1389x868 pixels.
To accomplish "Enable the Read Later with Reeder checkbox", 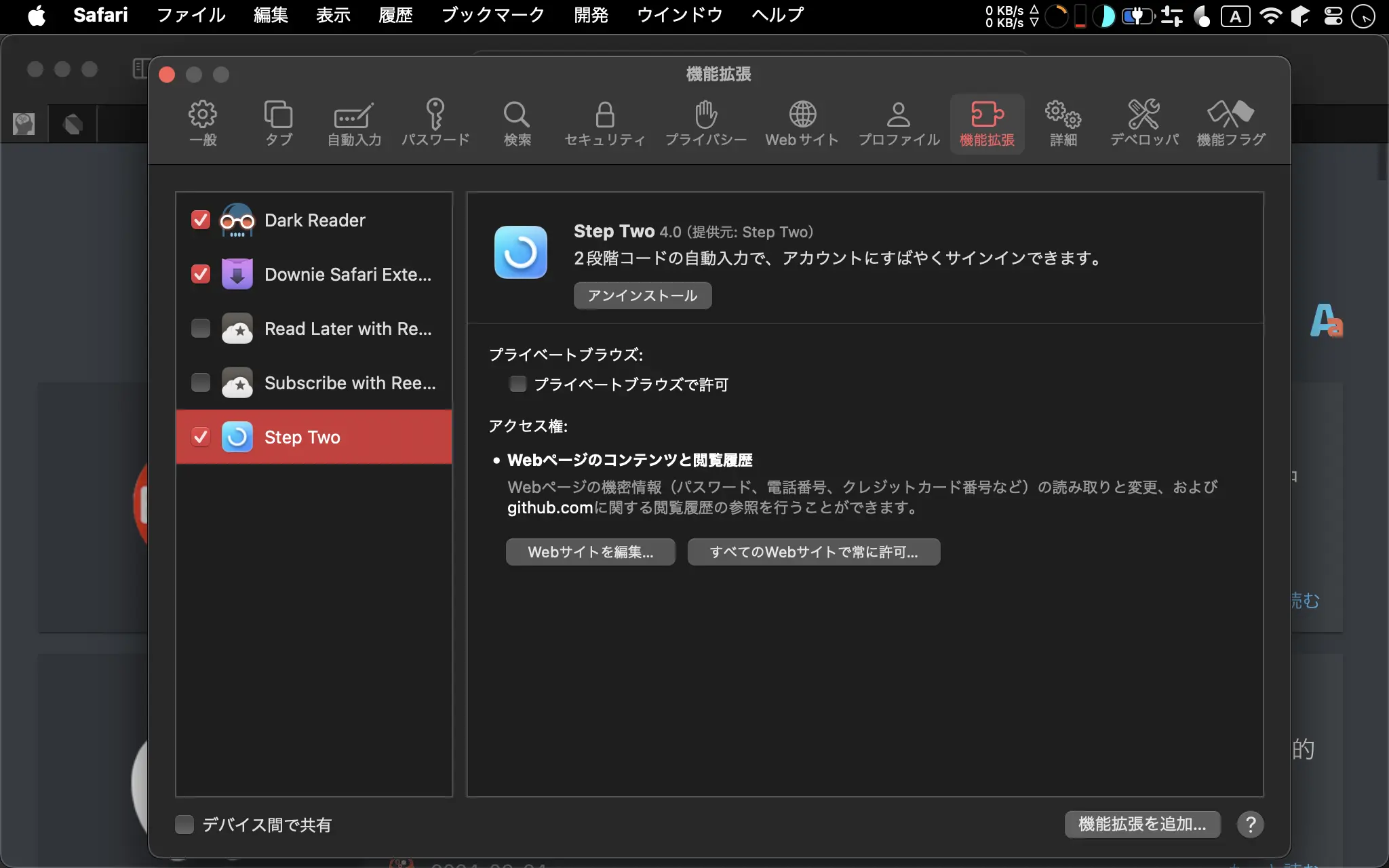I will click(x=201, y=328).
